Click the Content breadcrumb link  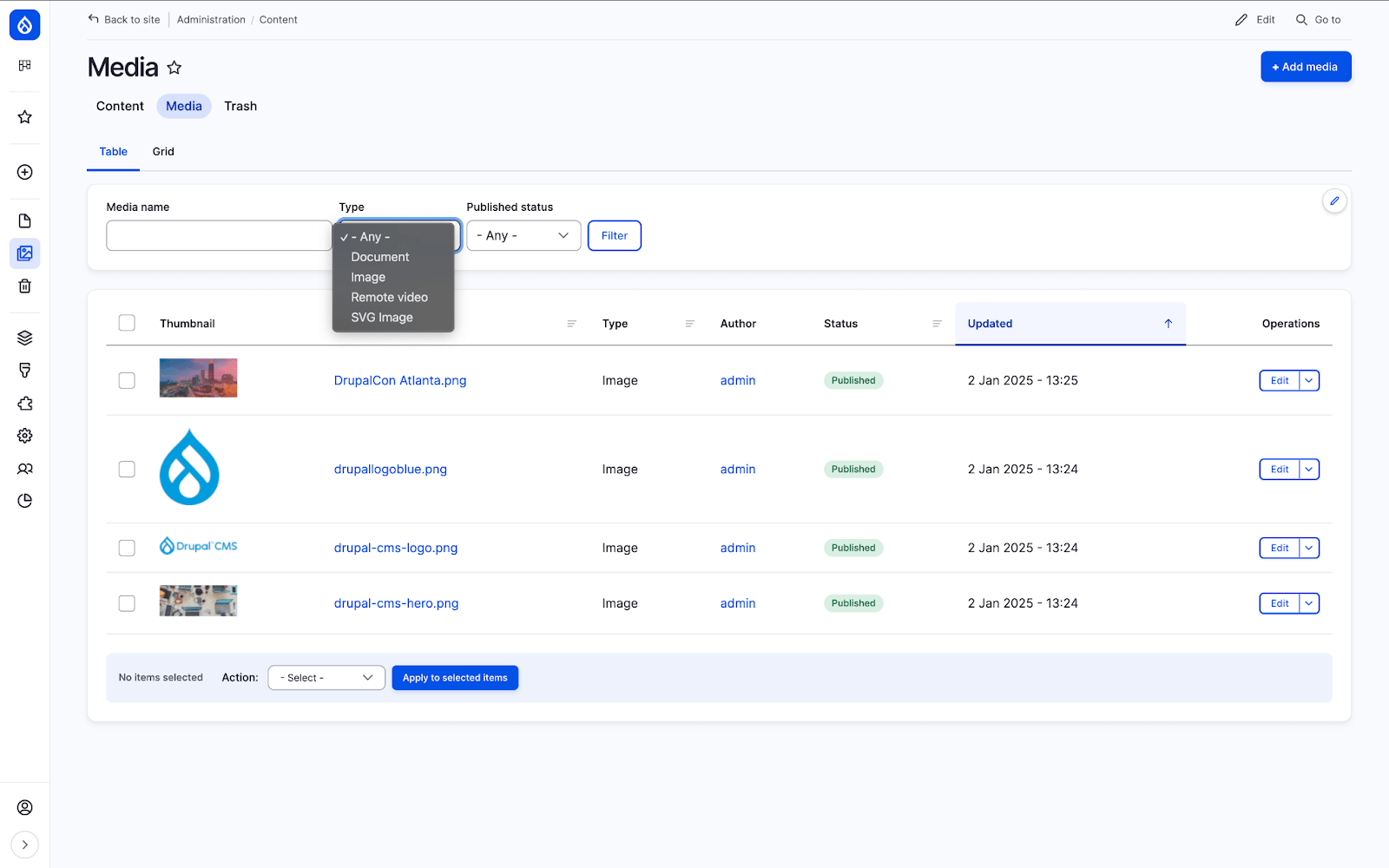tap(278, 19)
